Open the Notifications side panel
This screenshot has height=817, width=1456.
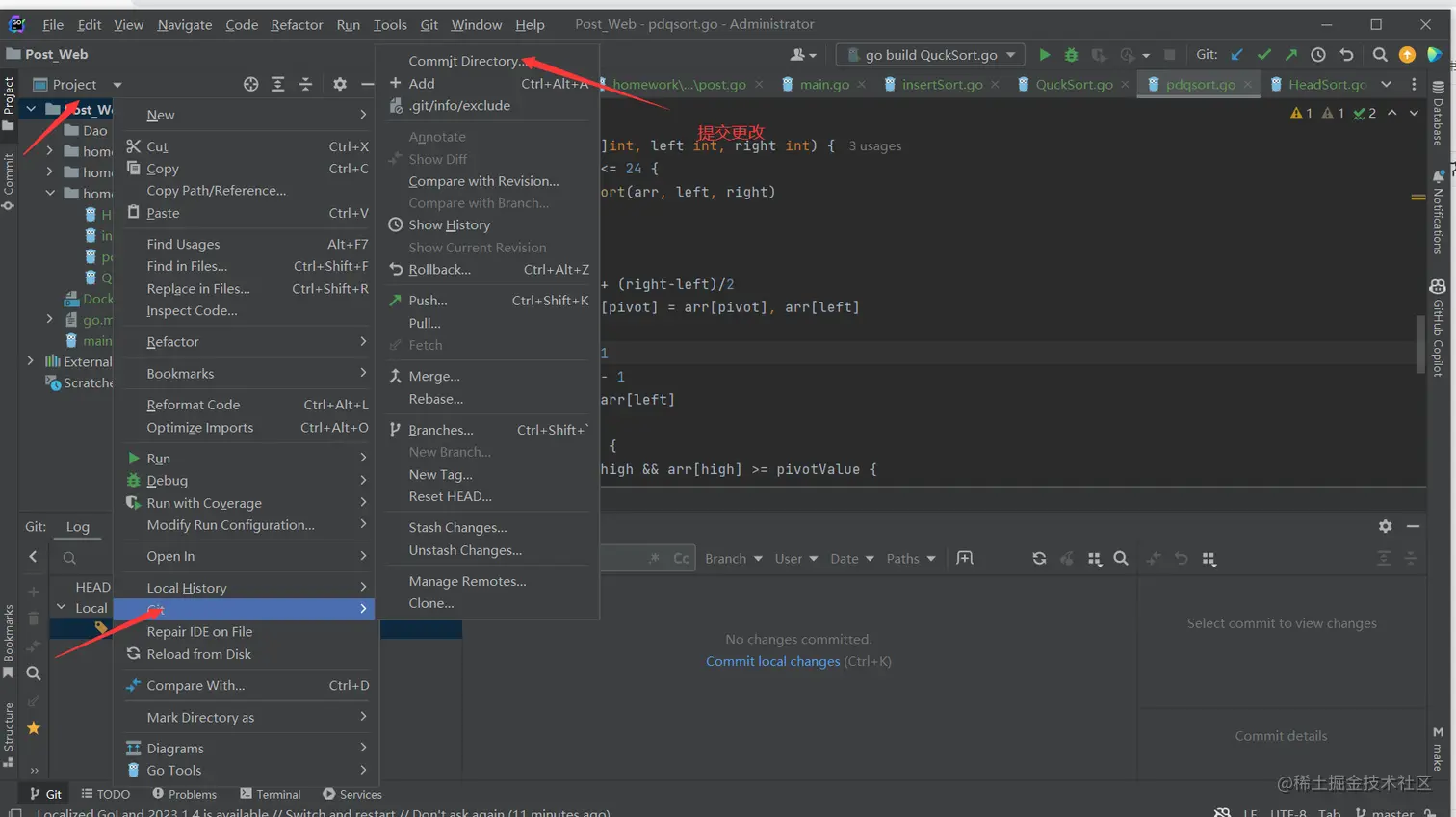[x=1438, y=212]
